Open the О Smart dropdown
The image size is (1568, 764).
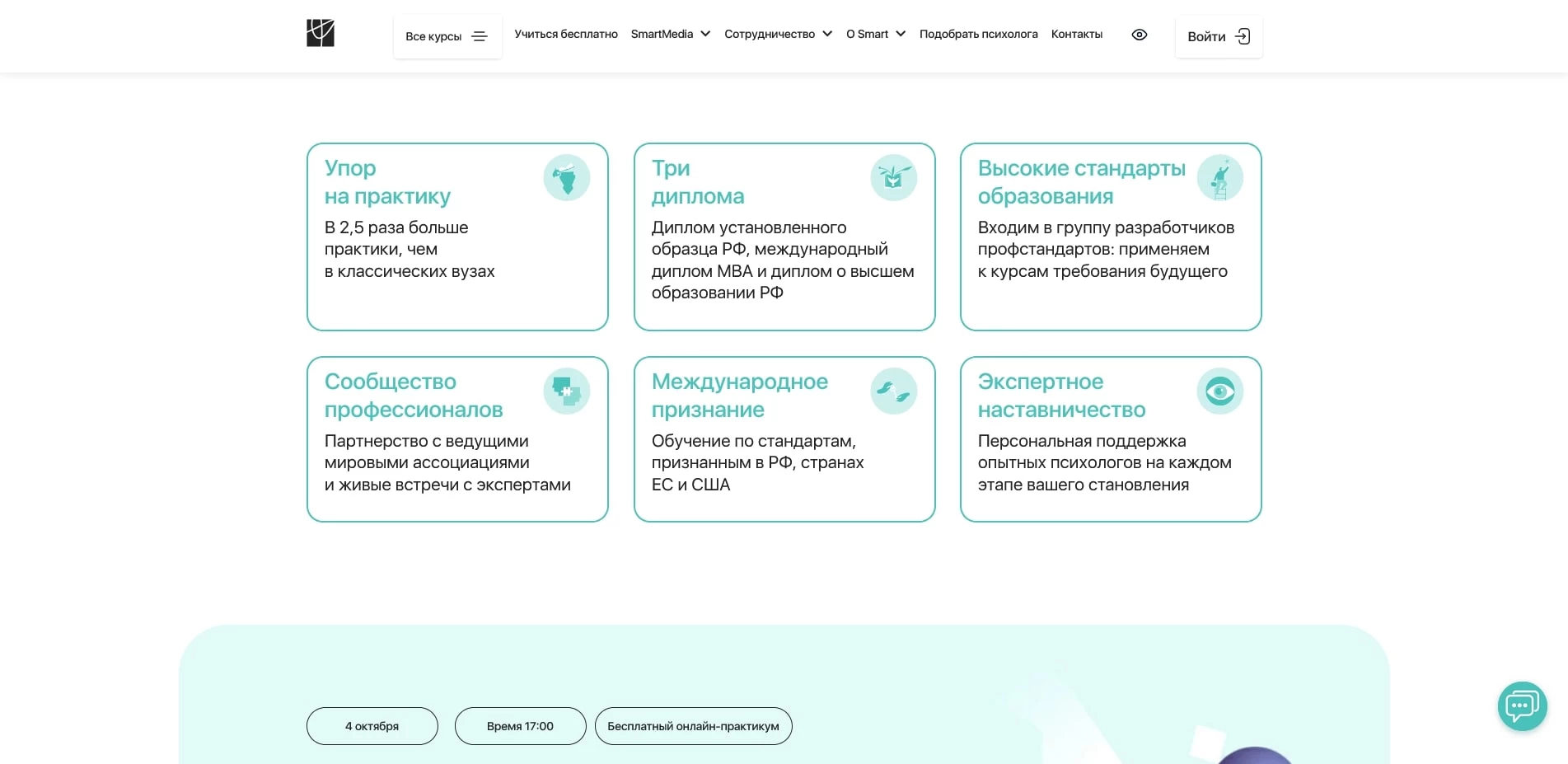(x=875, y=35)
